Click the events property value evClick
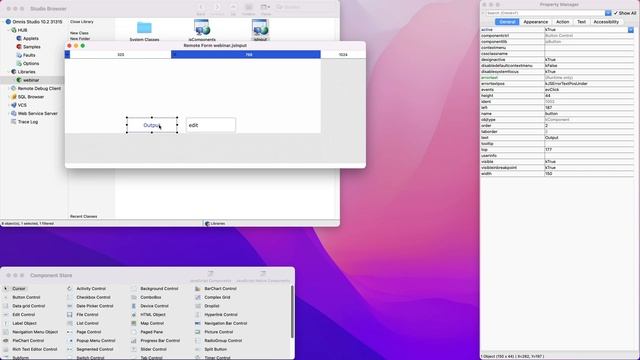 [x=589, y=89]
